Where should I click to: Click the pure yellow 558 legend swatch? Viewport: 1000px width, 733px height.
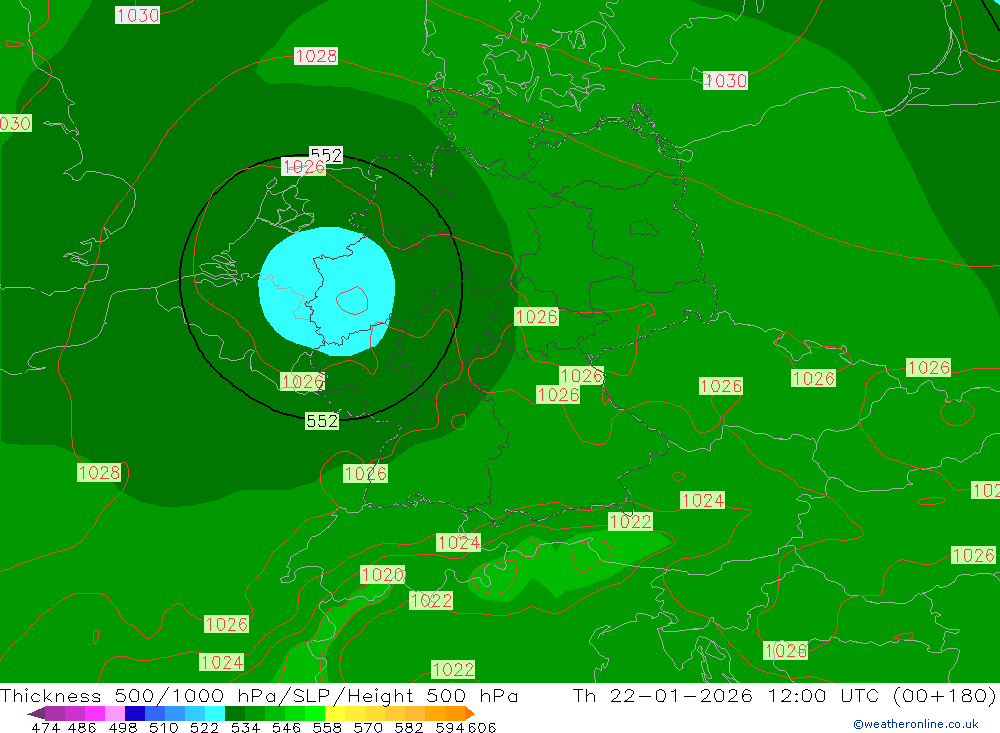(335, 713)
